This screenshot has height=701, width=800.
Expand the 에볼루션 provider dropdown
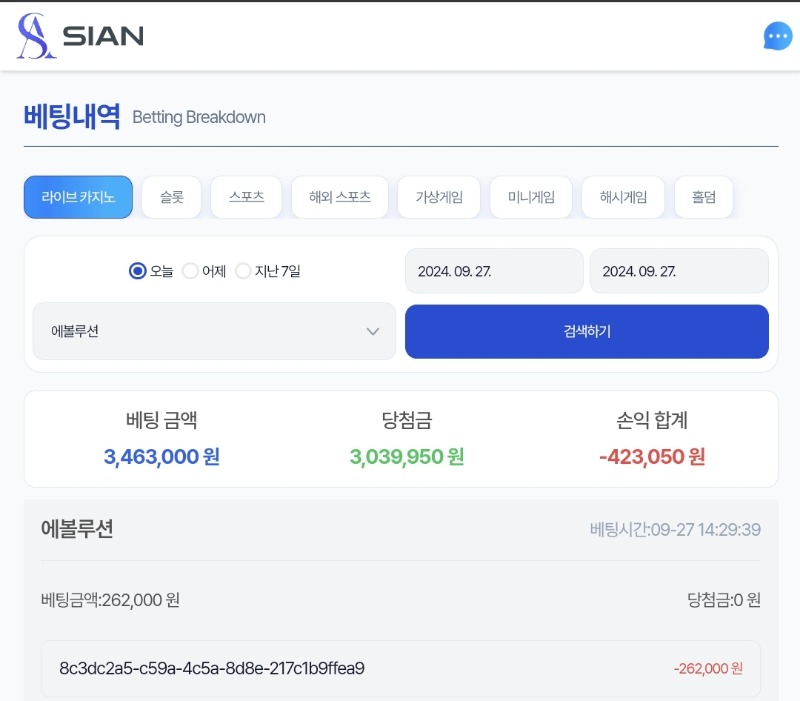pos(214,331)
